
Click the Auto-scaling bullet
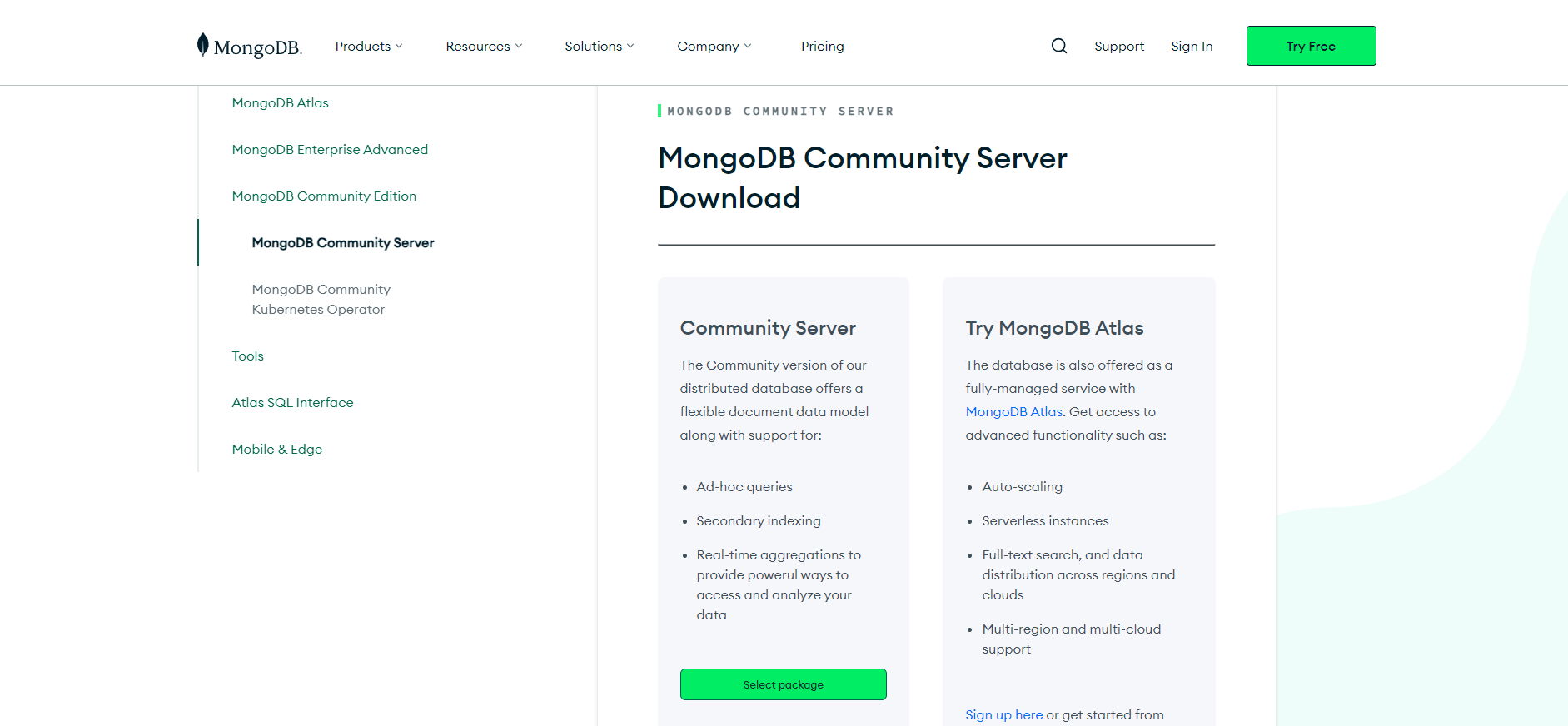pos(1022,487)
